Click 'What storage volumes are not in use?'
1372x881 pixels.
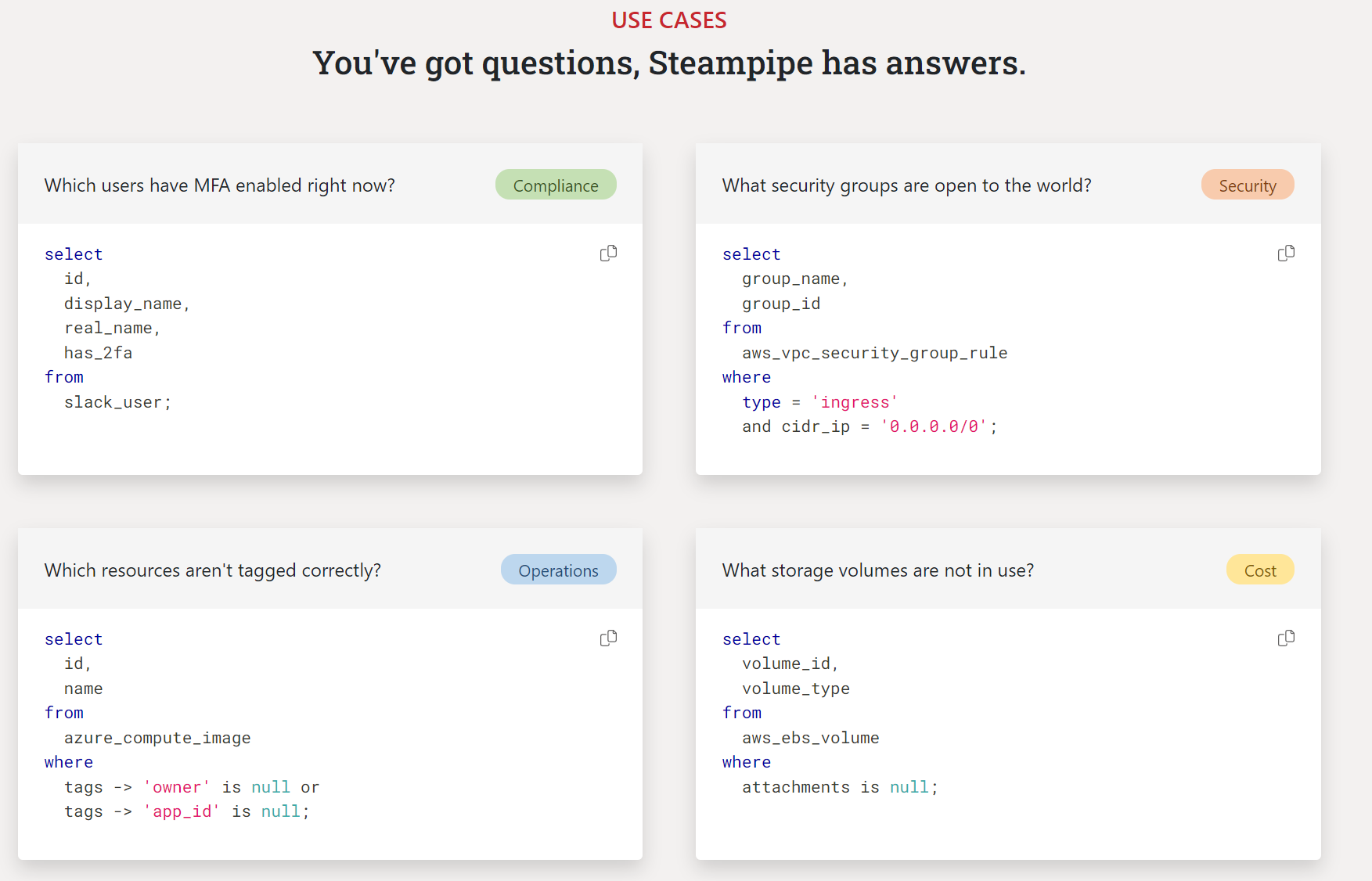pyautogui.click(x=878, y=570)
